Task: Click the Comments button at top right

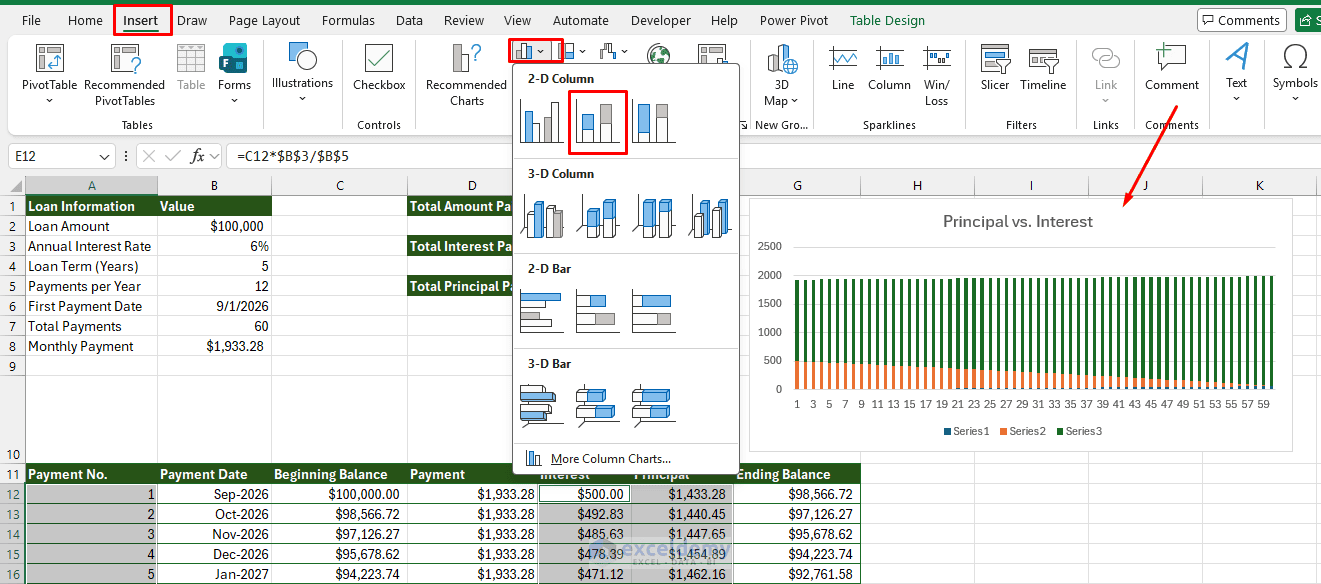Action: click(1241, 20)
